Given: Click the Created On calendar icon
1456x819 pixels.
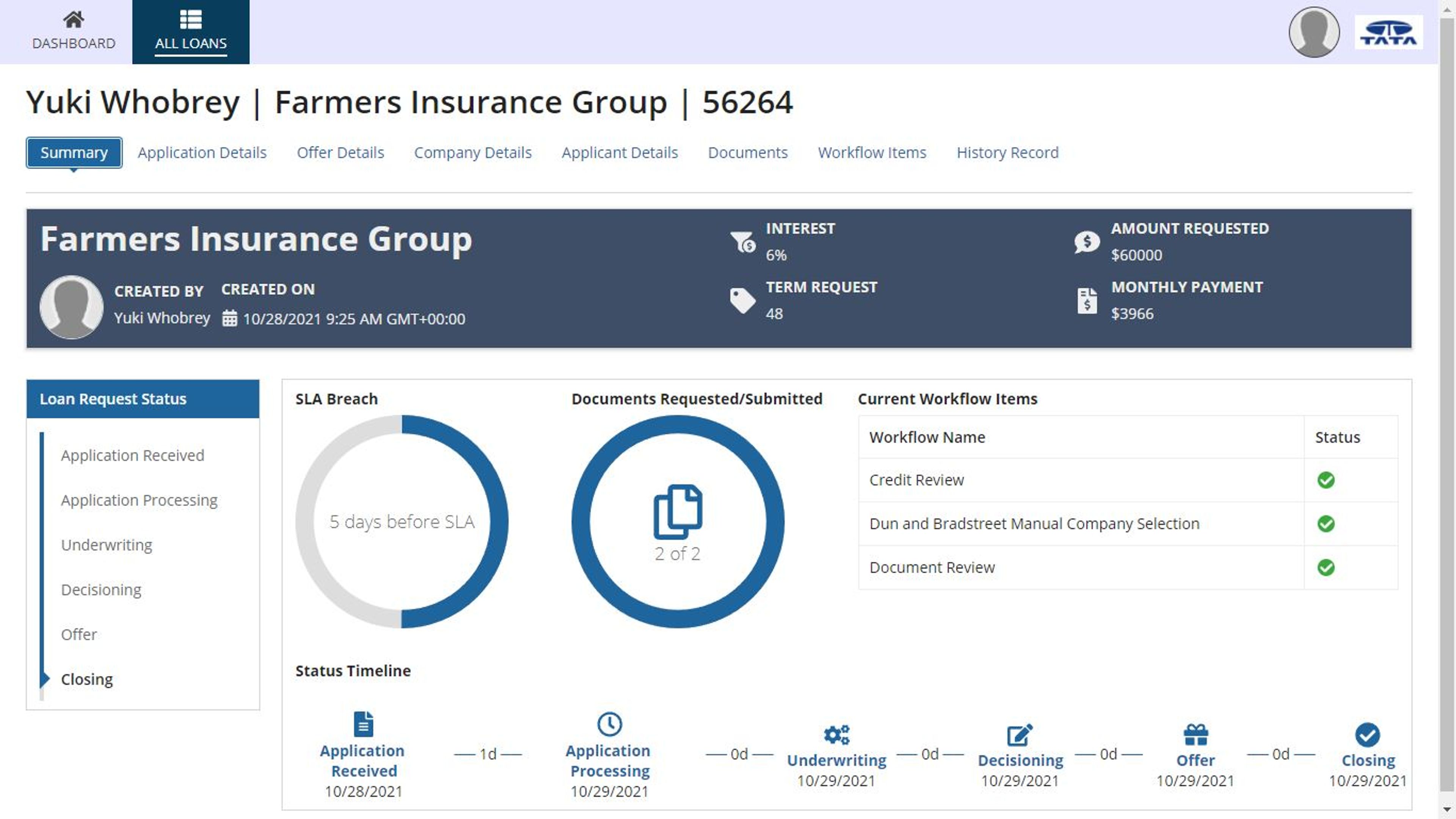Looking at the screenshot, I should click(x=229, y=318).
